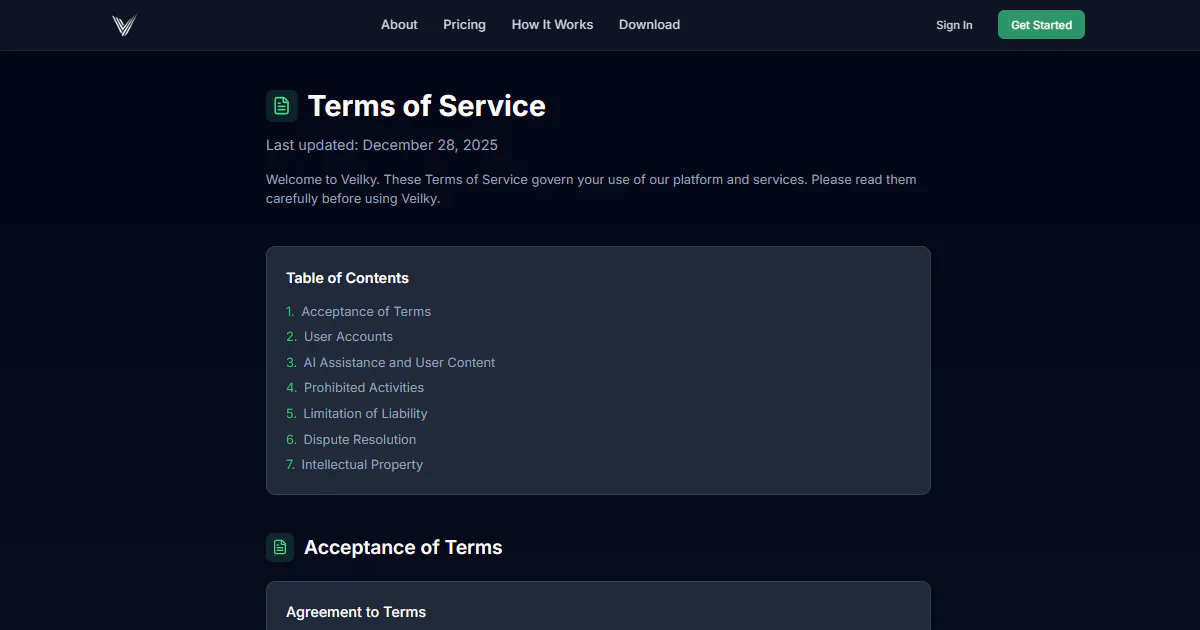The image size is (1200, 630).
Task: Go to the Pricing page
Action: pos(465,25)
